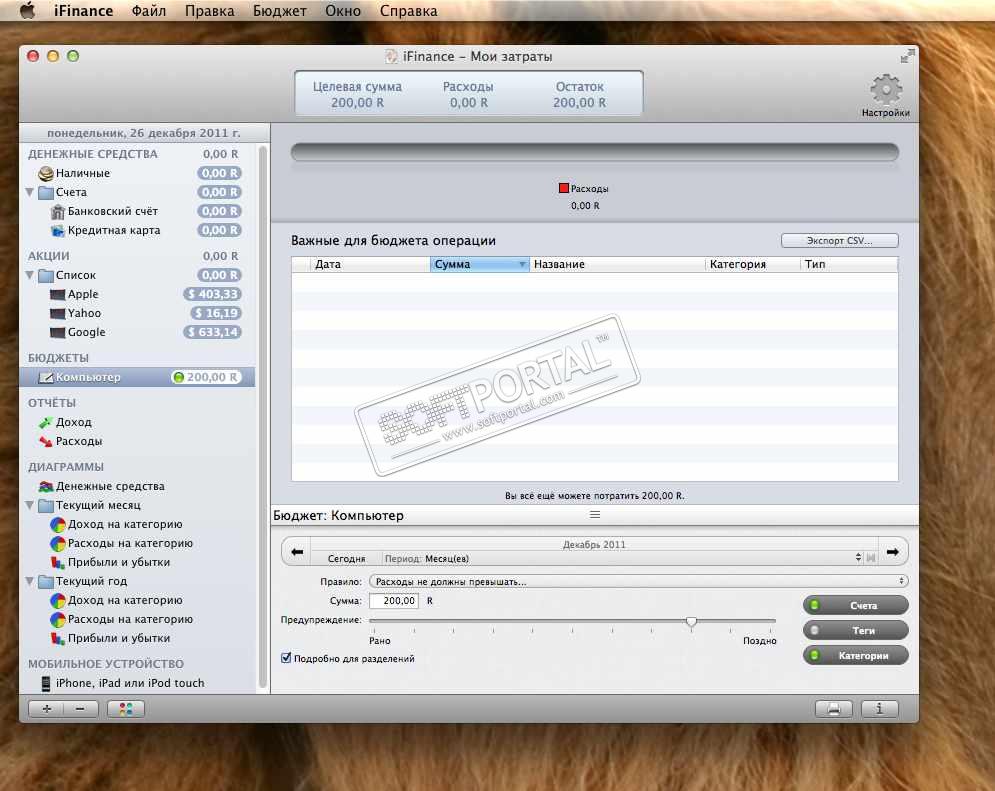The height and width of the screenshot is (791, 995).
Task: Open the Период Месяц(ев) dropdown
Action: coord(623,558)
